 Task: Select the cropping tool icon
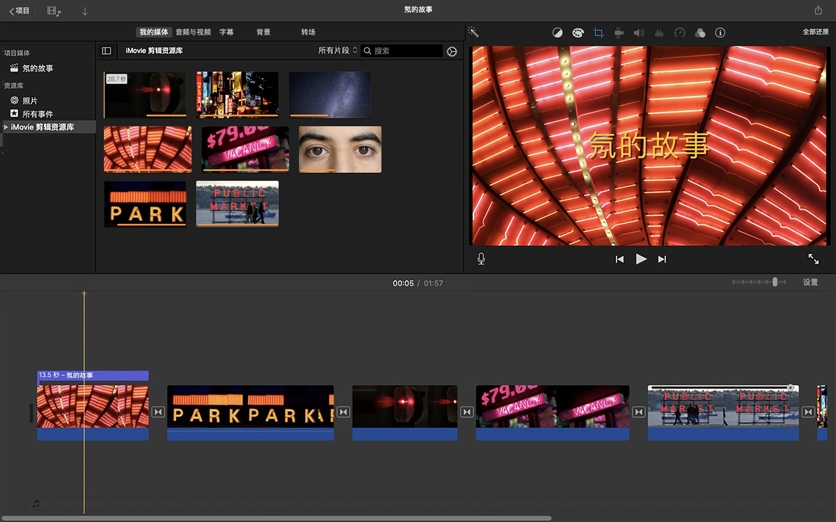click(x=598, y=33)
